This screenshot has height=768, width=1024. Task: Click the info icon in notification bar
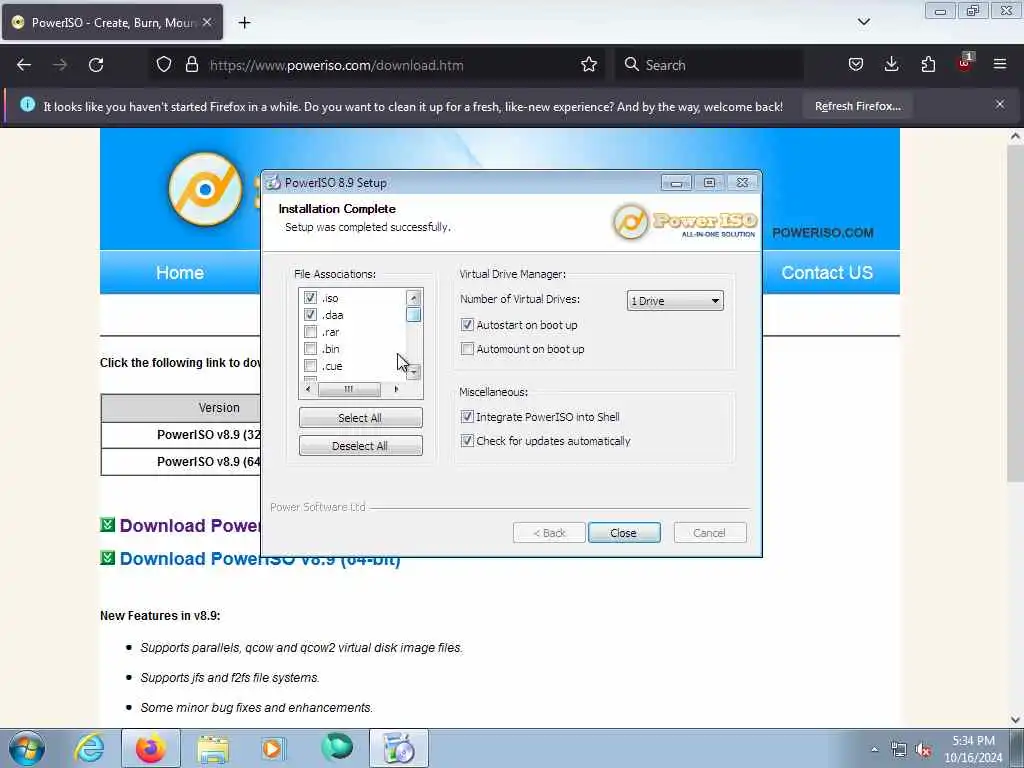27,104
